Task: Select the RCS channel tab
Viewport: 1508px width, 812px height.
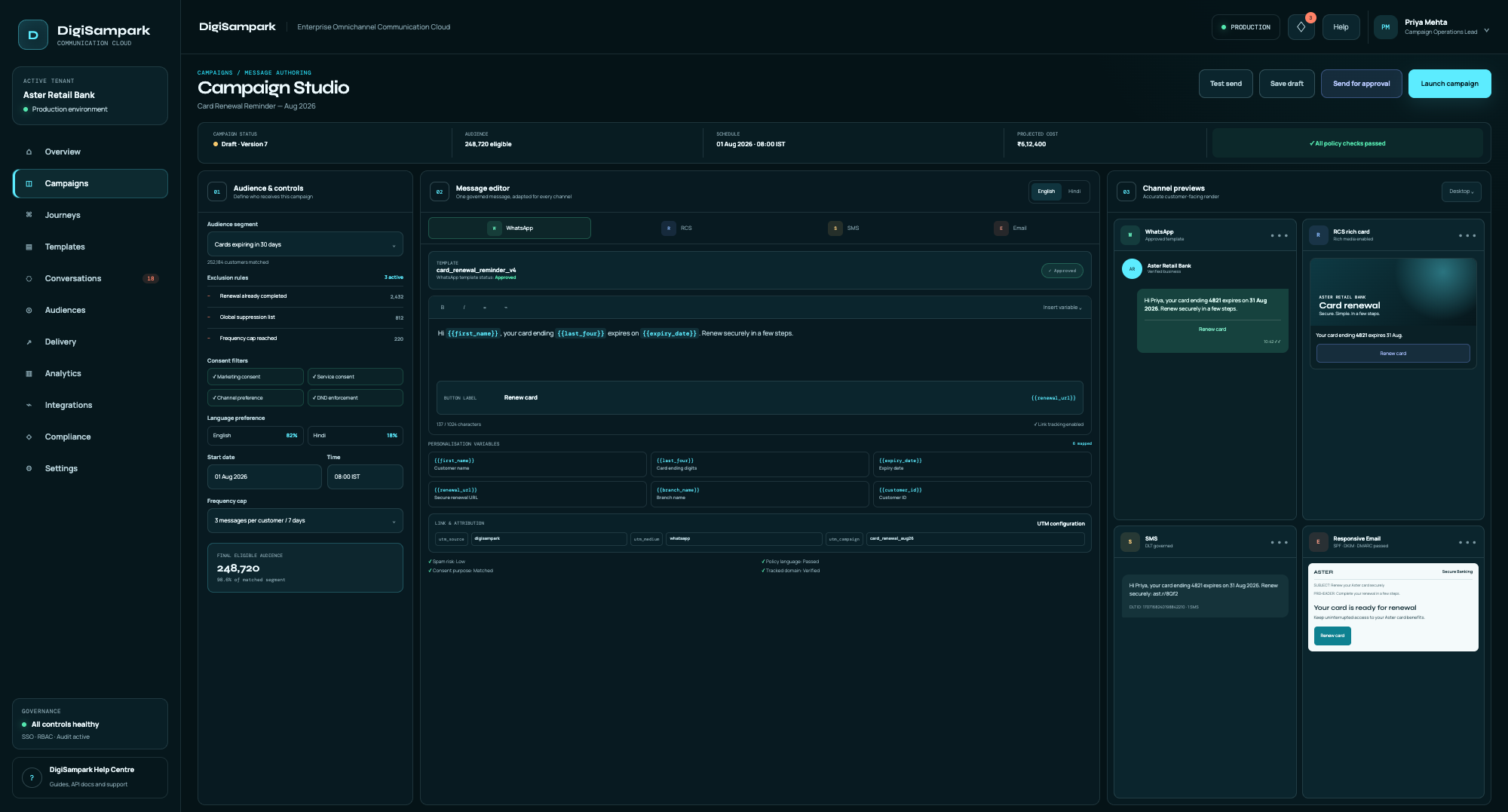Action: pos(676,228)
